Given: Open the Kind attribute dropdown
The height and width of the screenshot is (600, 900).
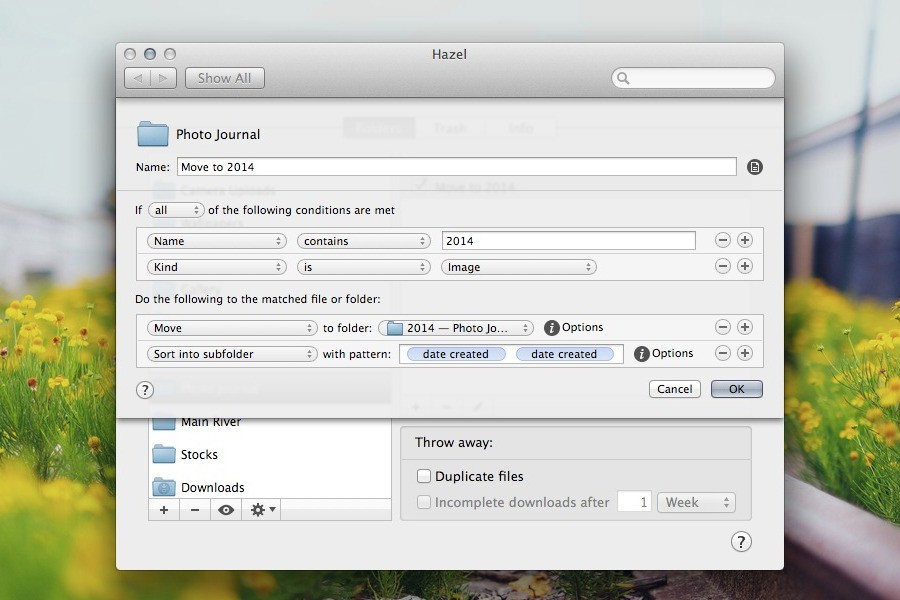Looking at the screenshot, I should pos(217,267).
